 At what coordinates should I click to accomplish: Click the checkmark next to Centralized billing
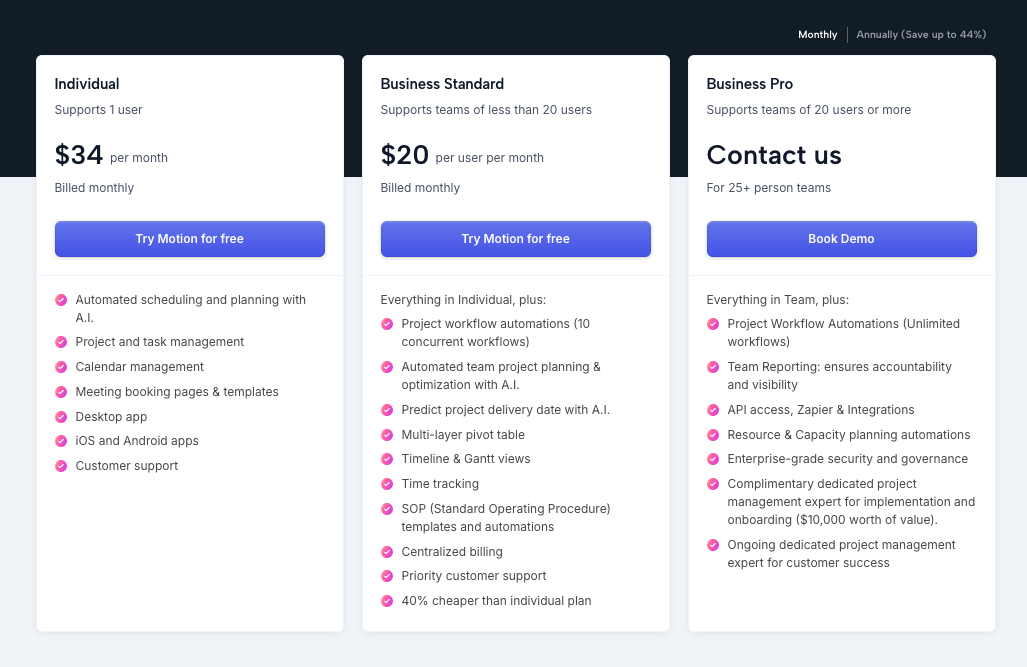pos(387,551)
